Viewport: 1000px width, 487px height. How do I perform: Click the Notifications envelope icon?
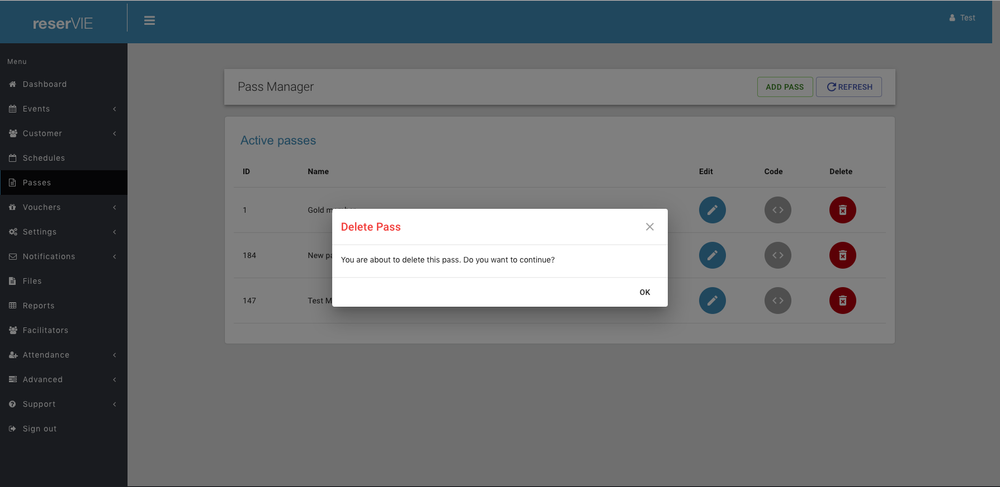(12, 256)
